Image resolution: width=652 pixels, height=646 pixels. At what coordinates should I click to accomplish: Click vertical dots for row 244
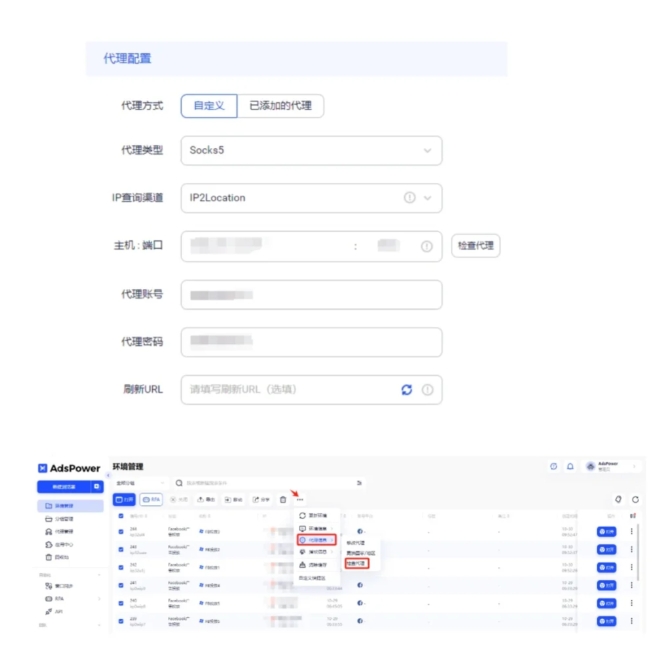click(632, 532)
